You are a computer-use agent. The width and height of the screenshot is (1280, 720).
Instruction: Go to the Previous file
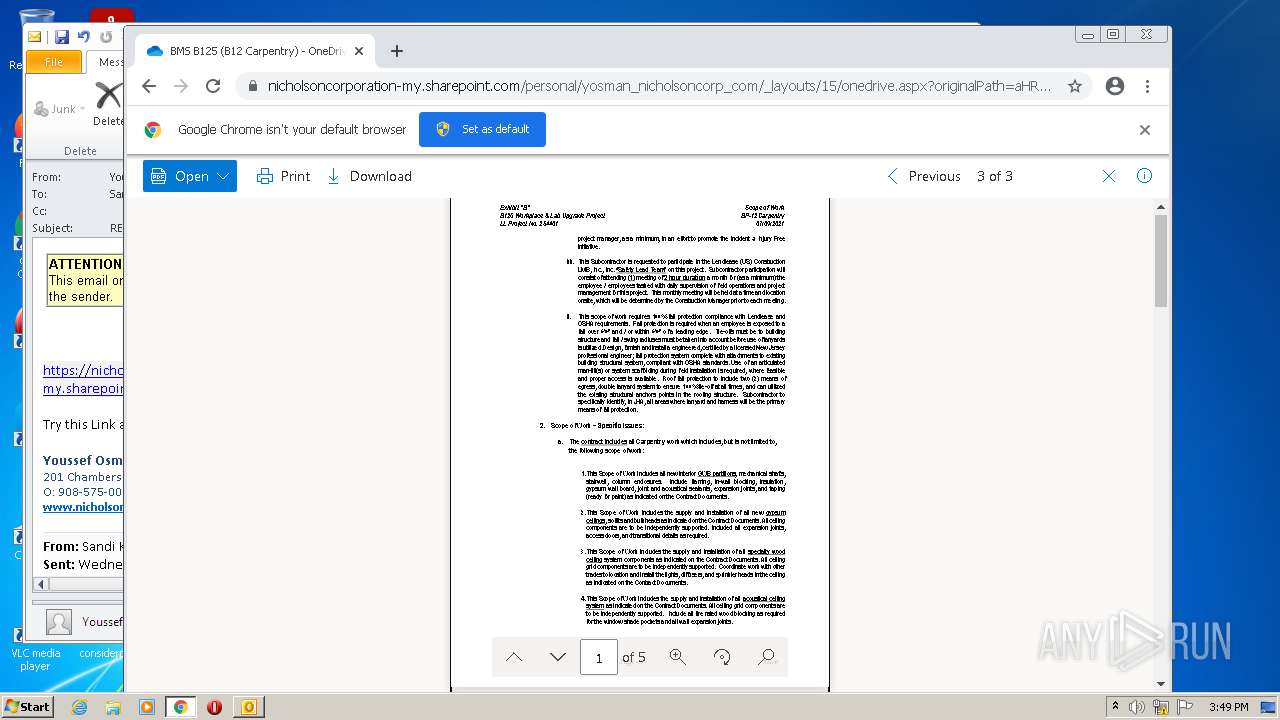tap(923, 176)
